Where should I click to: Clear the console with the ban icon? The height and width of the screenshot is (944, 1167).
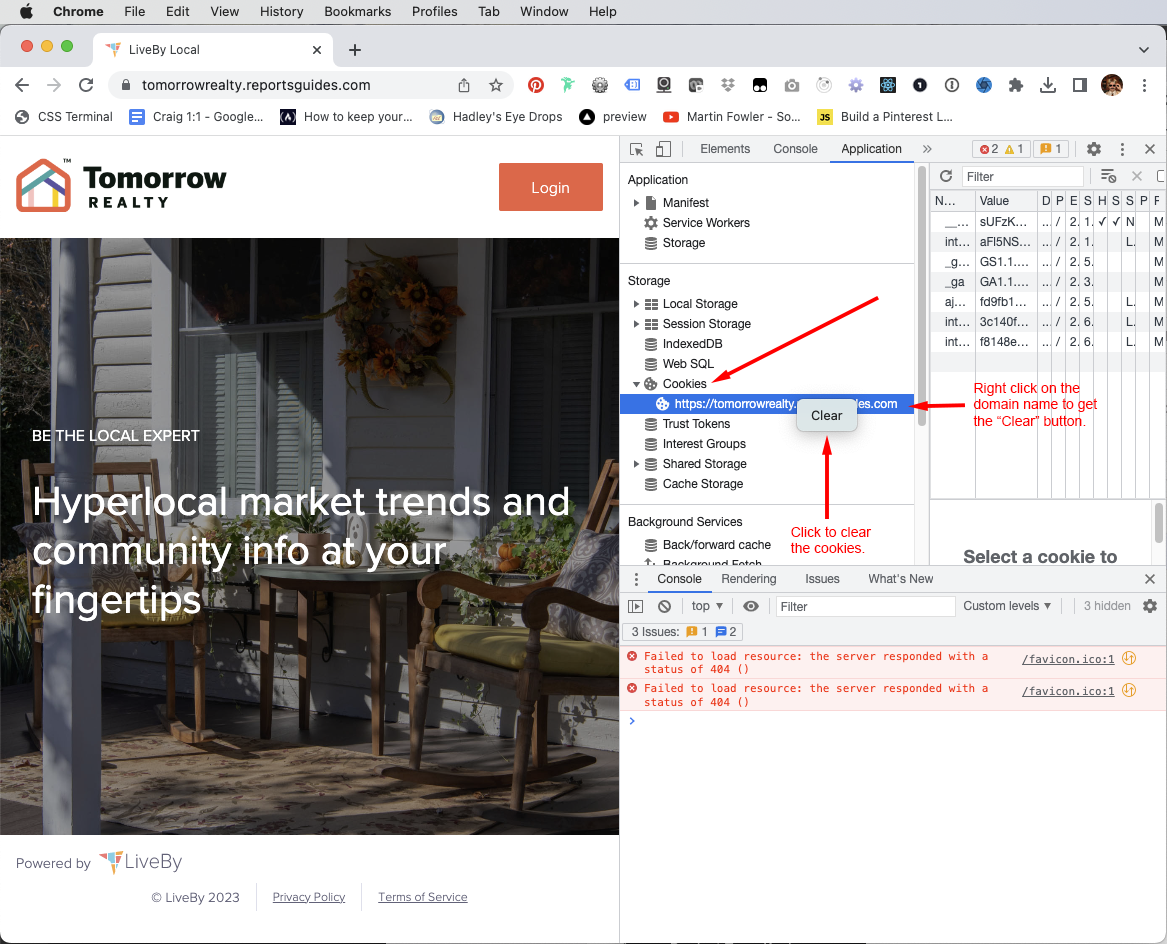coord(665,606)
